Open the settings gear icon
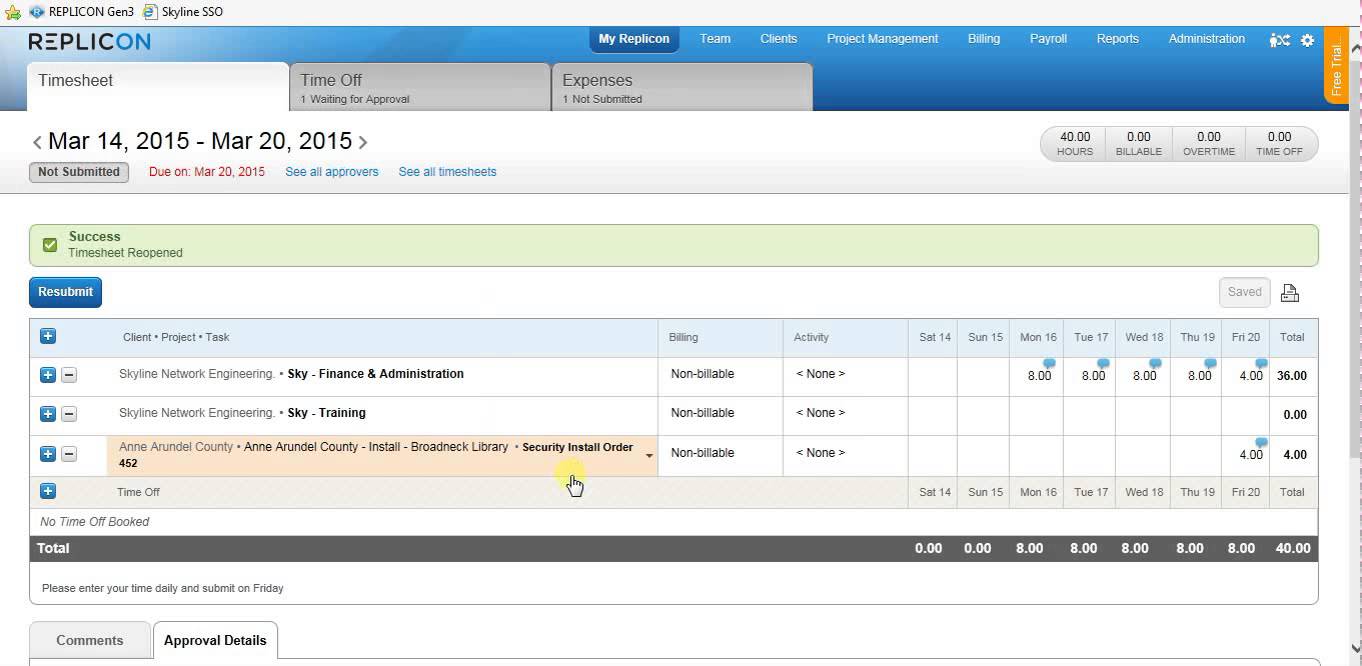 coord(1307,40)
